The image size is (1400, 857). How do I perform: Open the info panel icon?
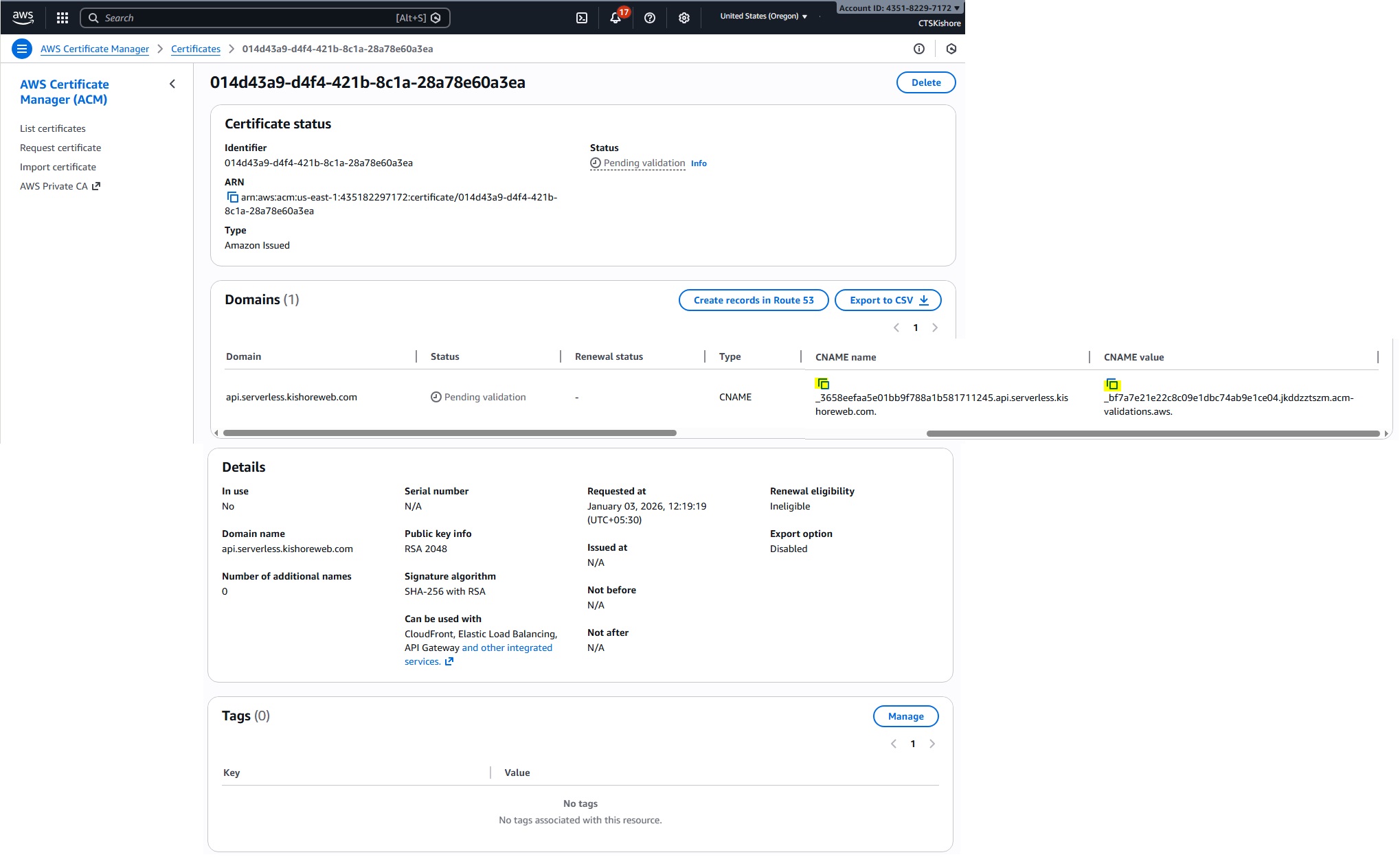(918, 49)
